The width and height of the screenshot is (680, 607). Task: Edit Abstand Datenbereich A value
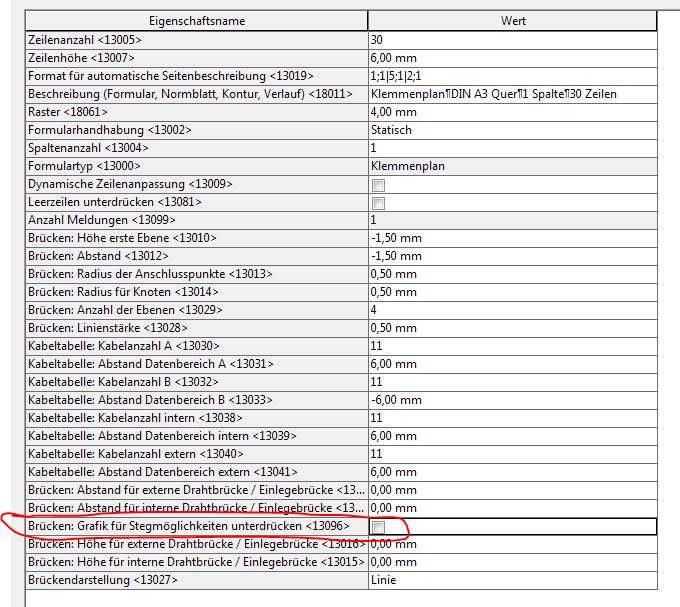coord(513,364)
